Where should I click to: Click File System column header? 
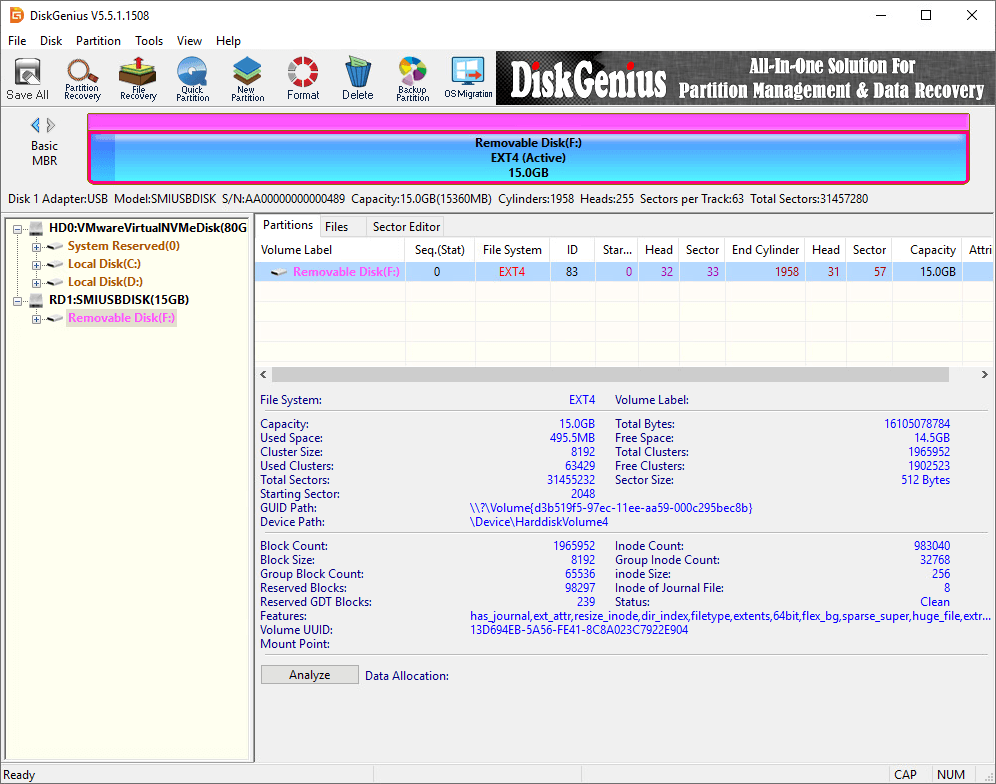click(512, 250)
